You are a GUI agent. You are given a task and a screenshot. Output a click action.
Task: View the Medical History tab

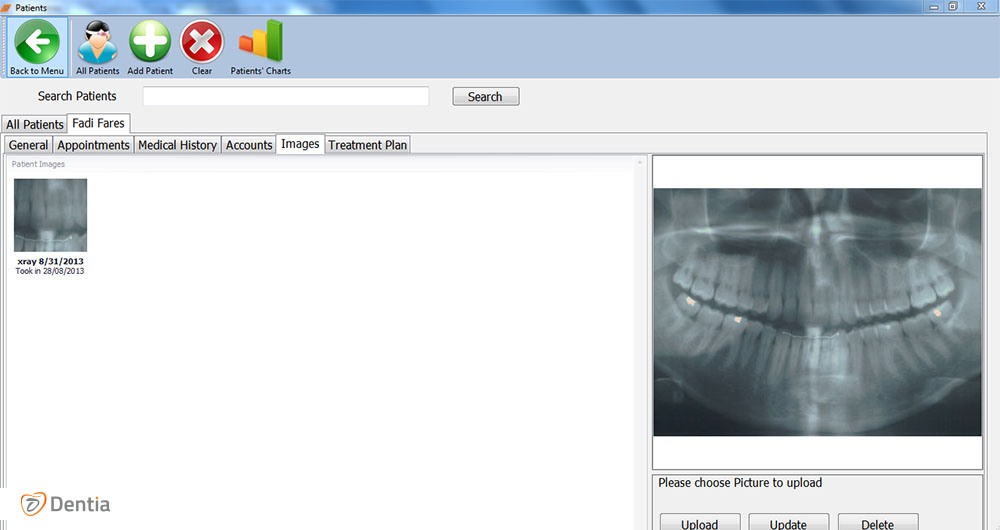click(177, 145)
